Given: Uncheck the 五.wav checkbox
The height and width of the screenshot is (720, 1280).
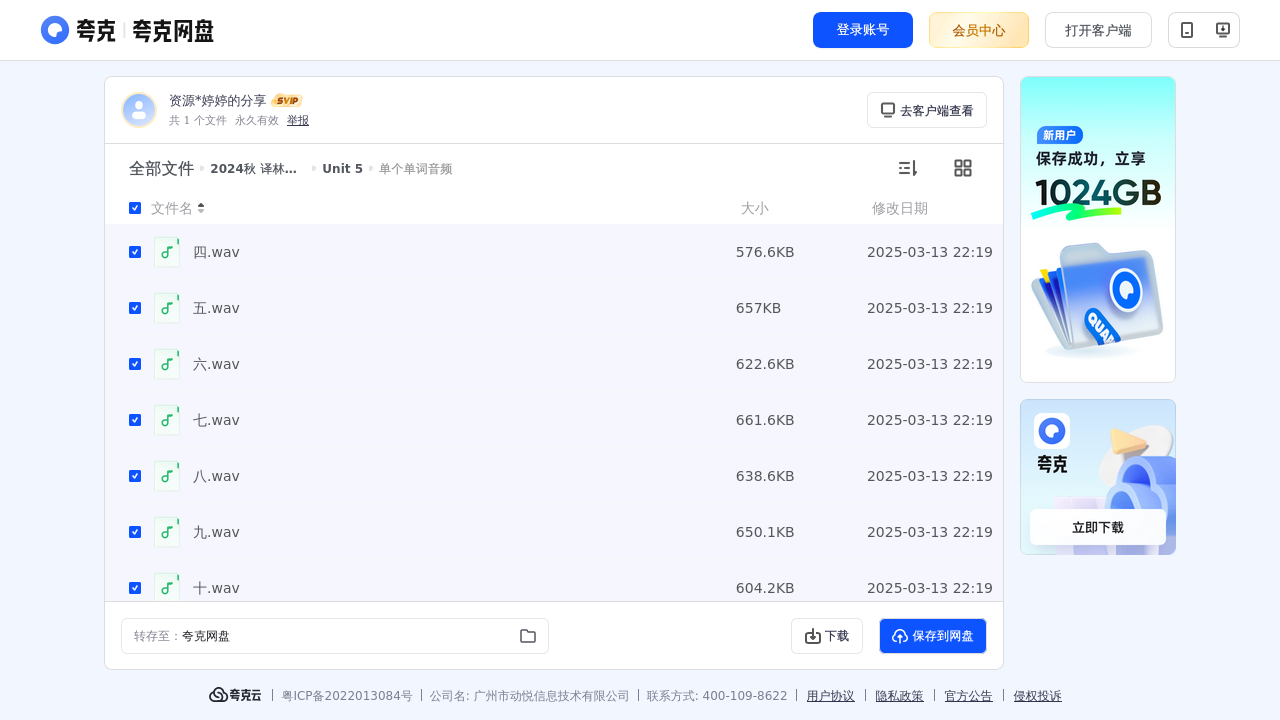Looking at the screenshot, I should [x=135, y=308].
